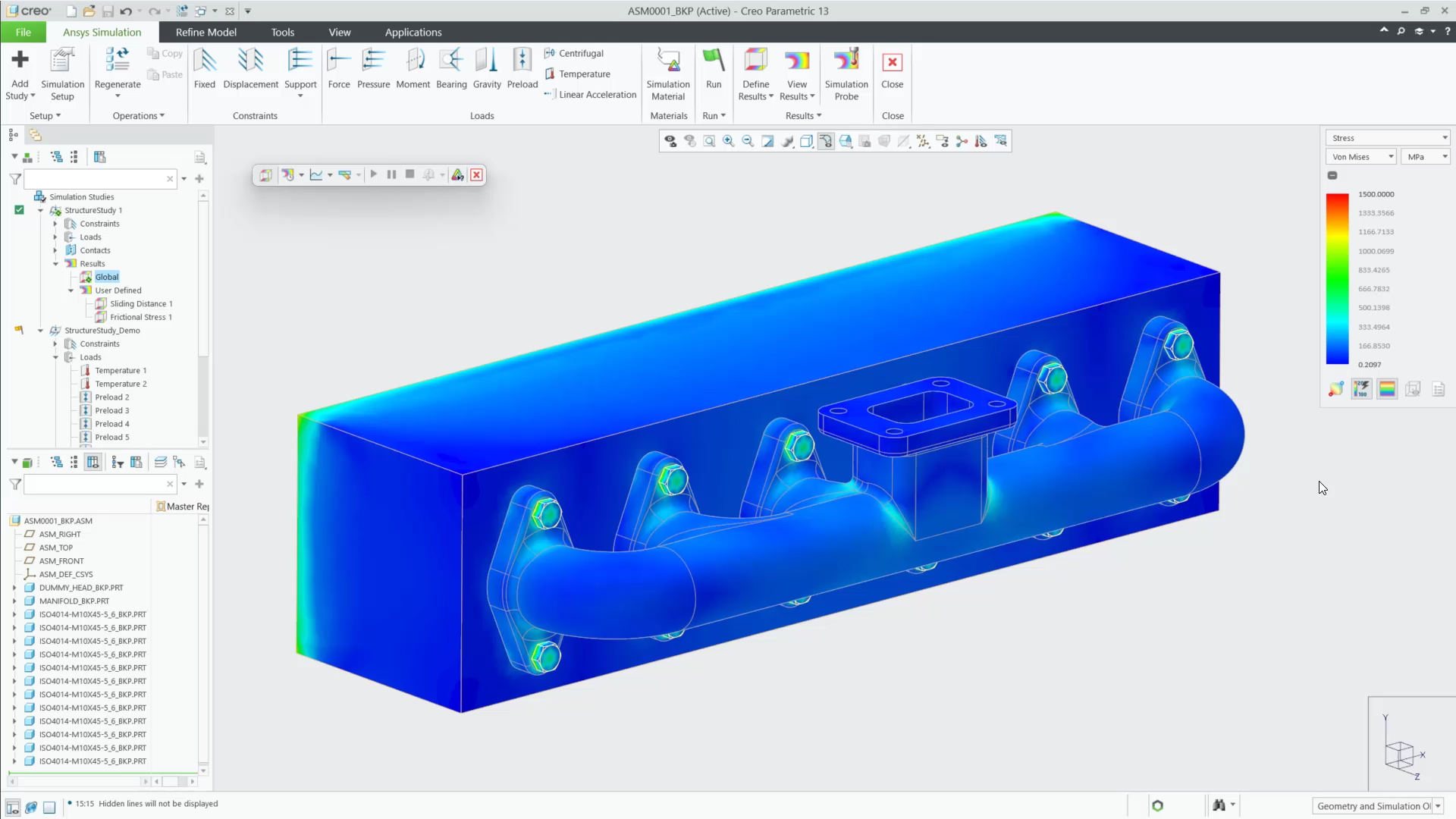The width and height of the screenshot is (1456, 819).
Task: Expand the Constraints node under StructureStudy 1
Action: 55,224
